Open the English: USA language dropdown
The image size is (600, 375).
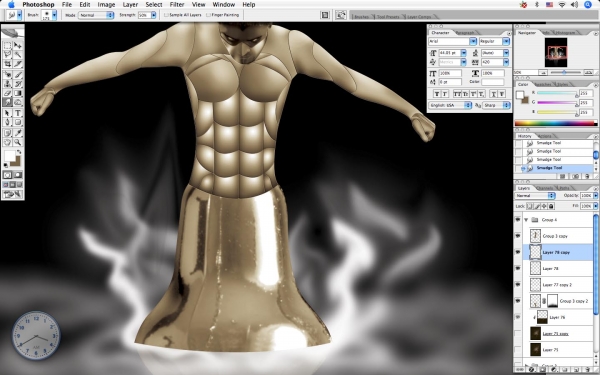click(450, 105)
